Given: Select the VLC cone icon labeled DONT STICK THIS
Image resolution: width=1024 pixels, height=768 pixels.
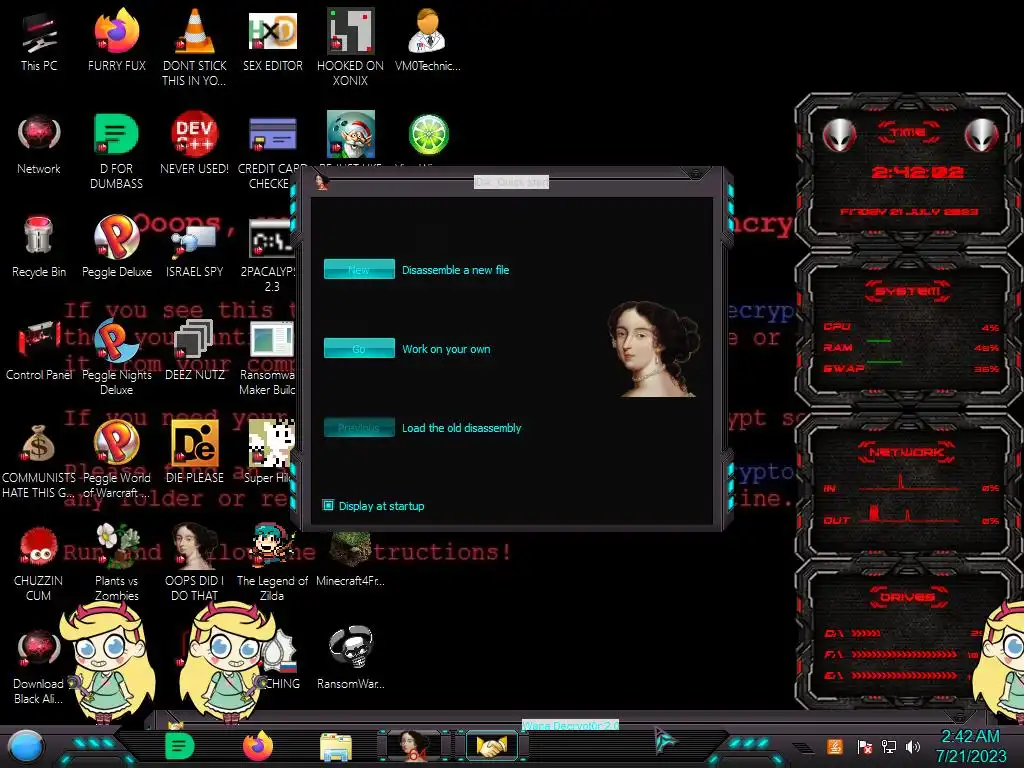Looking at the screenshot, I should point(195,47).
